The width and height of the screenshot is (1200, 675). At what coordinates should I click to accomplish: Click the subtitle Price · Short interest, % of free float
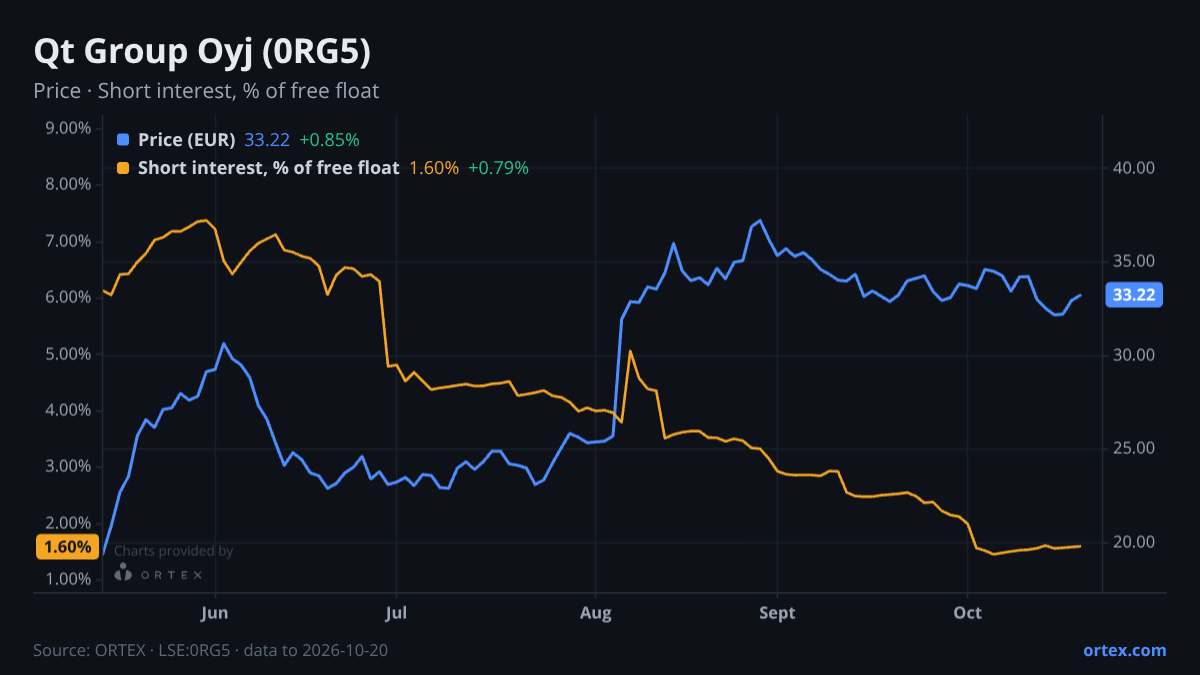point(206,91)
